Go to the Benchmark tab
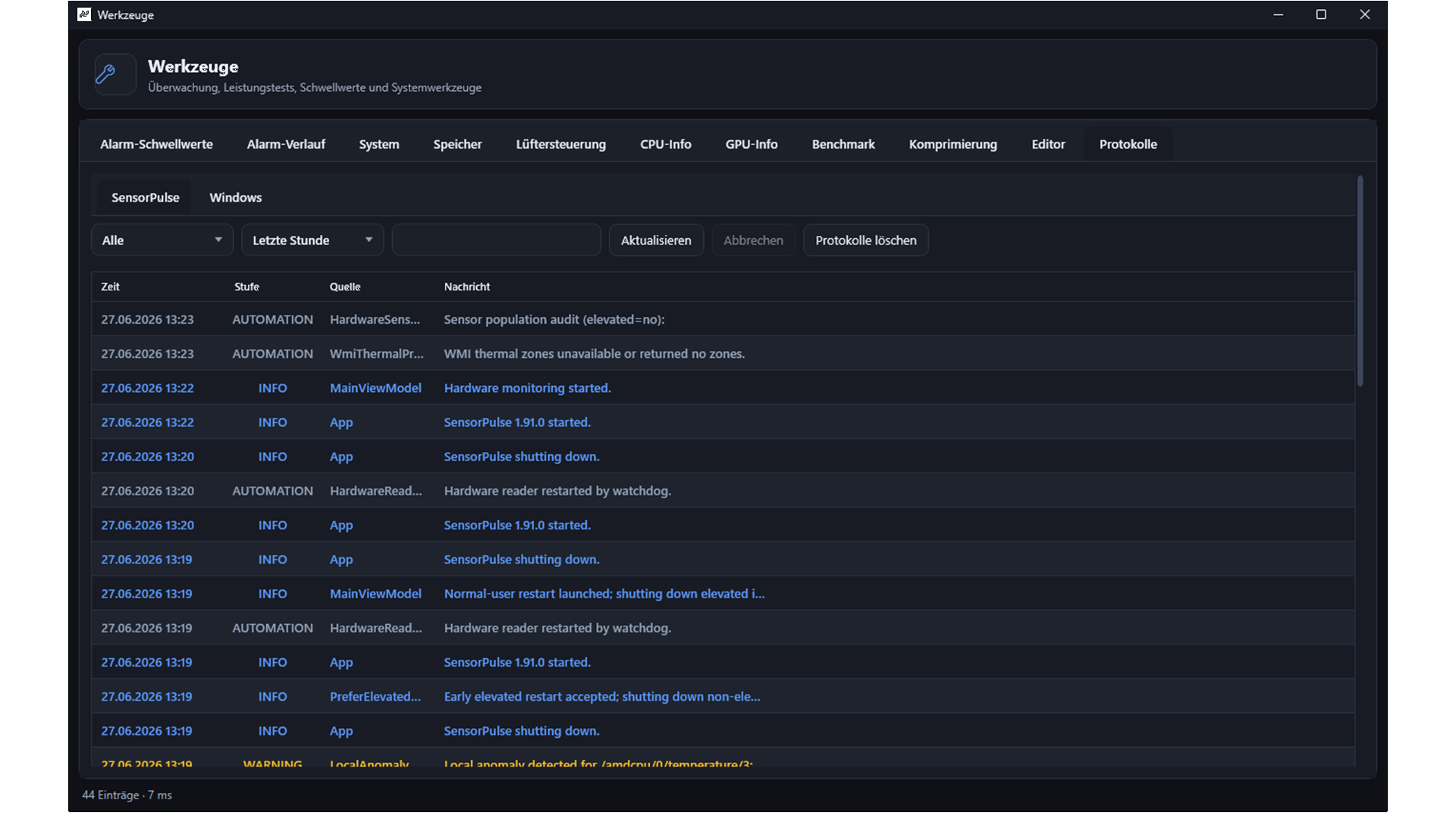The height and width of the screenshot is (819, 1456). tap(843, 144)
